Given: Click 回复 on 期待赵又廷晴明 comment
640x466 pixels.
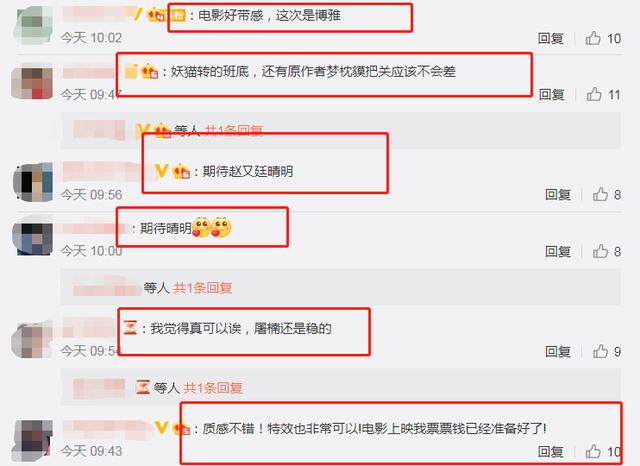Looking at the screenshot, I should 558,195.
